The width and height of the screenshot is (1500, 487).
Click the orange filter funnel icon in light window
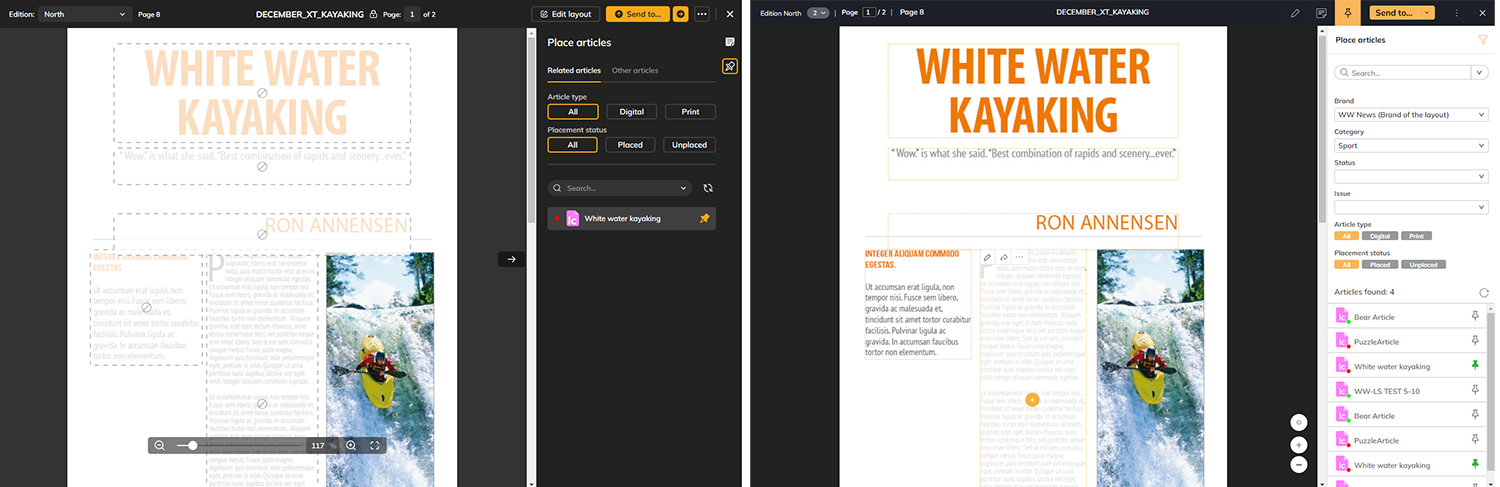1483,40
